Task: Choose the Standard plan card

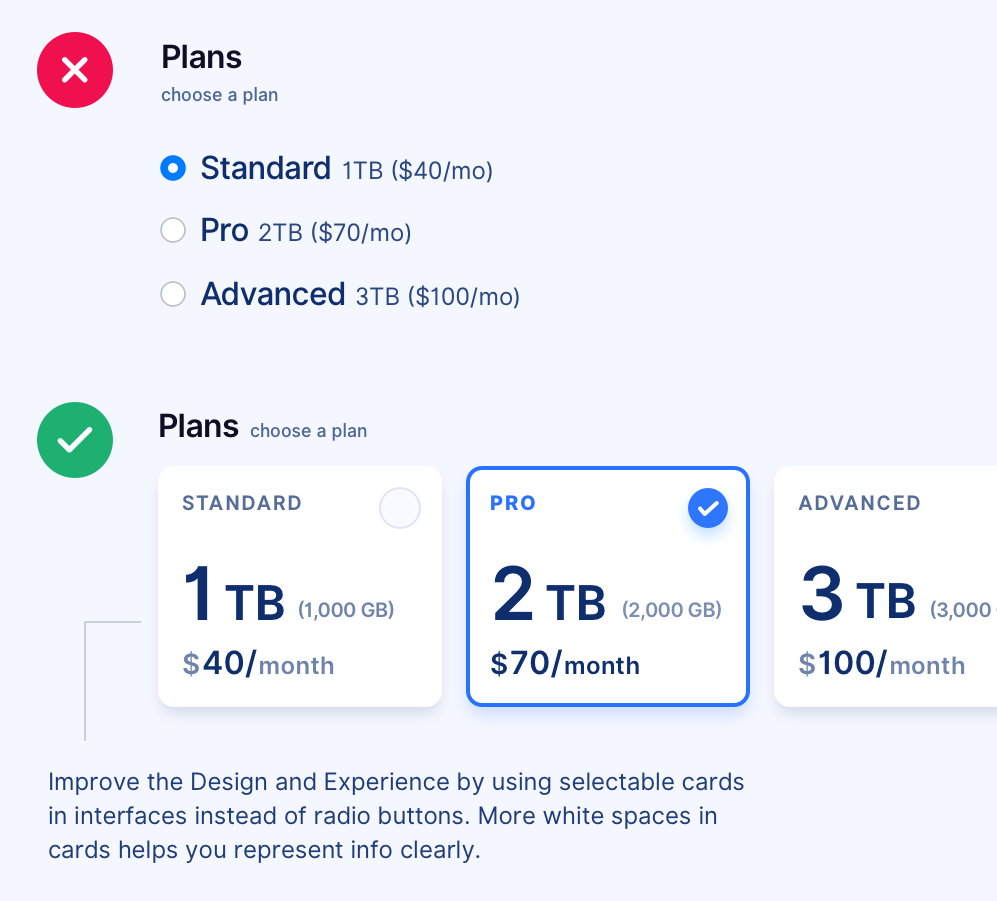Action: coord(300,586)
